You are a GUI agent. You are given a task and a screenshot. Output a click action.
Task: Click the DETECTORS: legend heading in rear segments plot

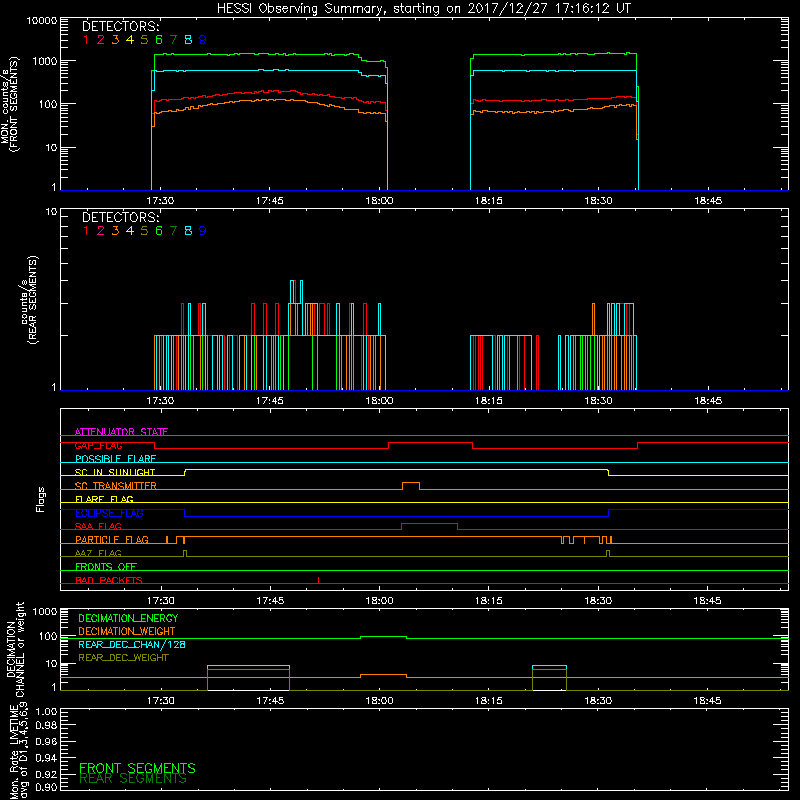click(120, 217)
